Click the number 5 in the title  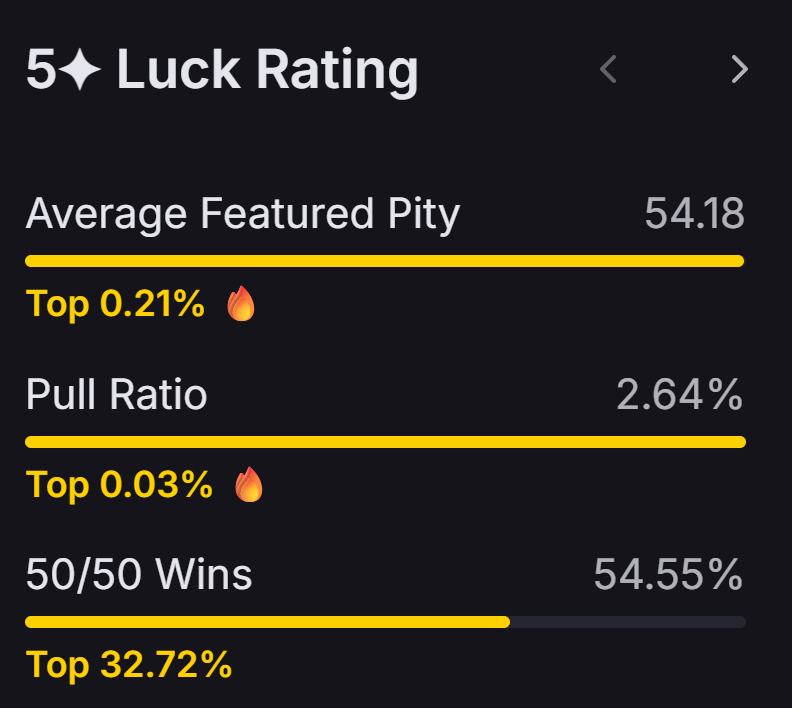[x=41, y=70]
